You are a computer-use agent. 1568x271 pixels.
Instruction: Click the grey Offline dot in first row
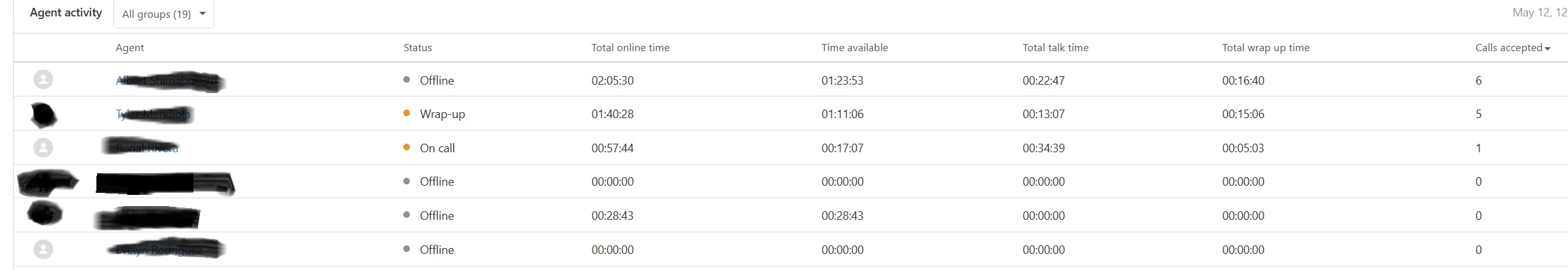[407, 80]
